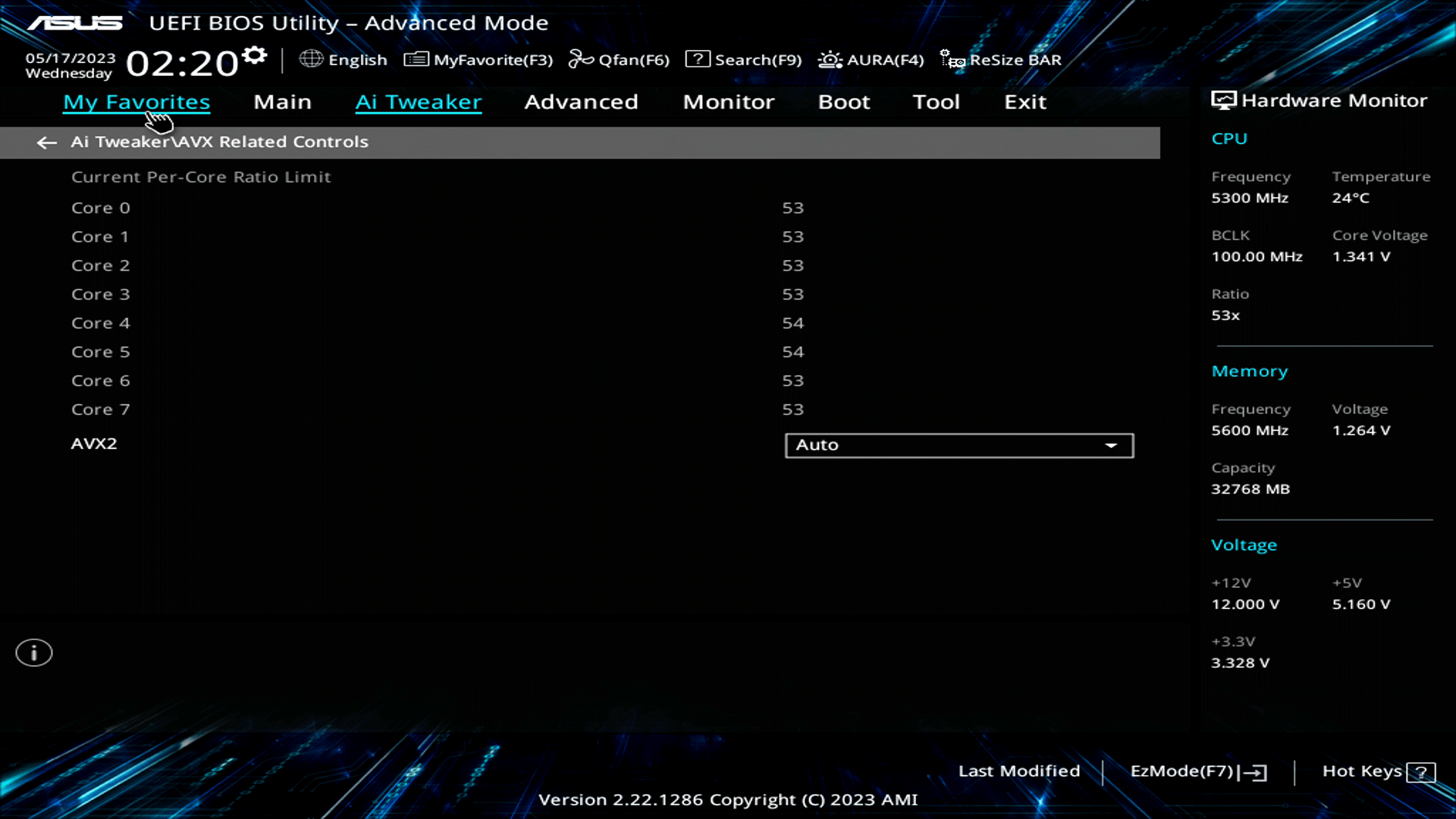Switch to the Advanced tab

click(x=581, y=102)
